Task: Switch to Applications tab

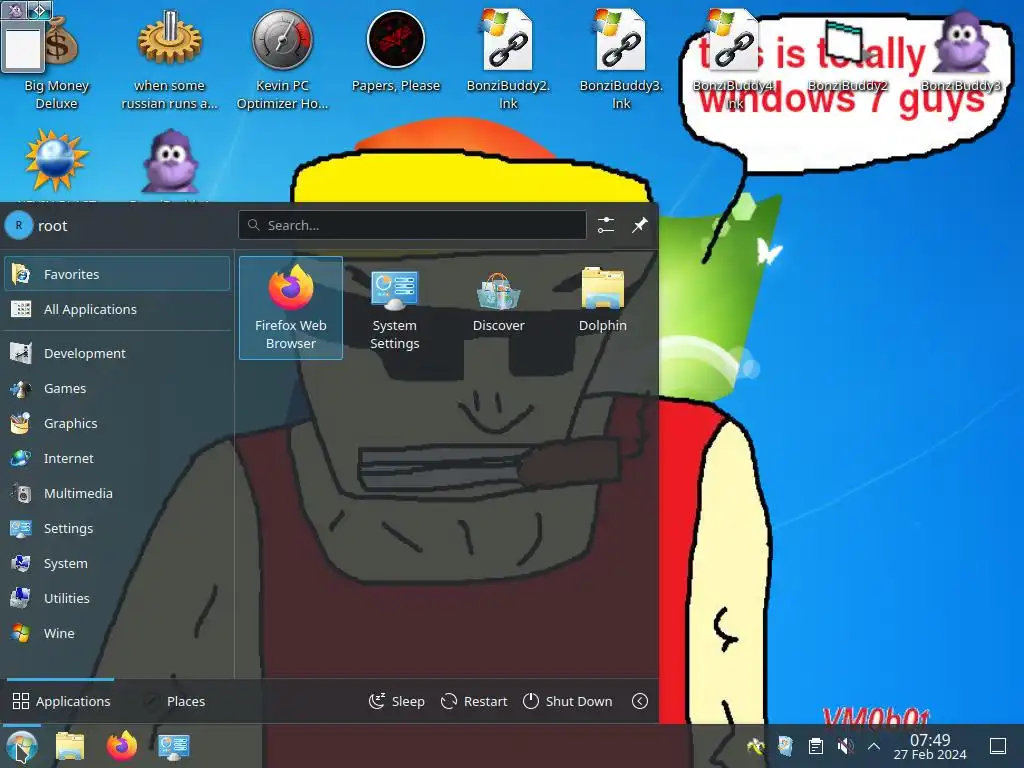Action: pos(61,701)
